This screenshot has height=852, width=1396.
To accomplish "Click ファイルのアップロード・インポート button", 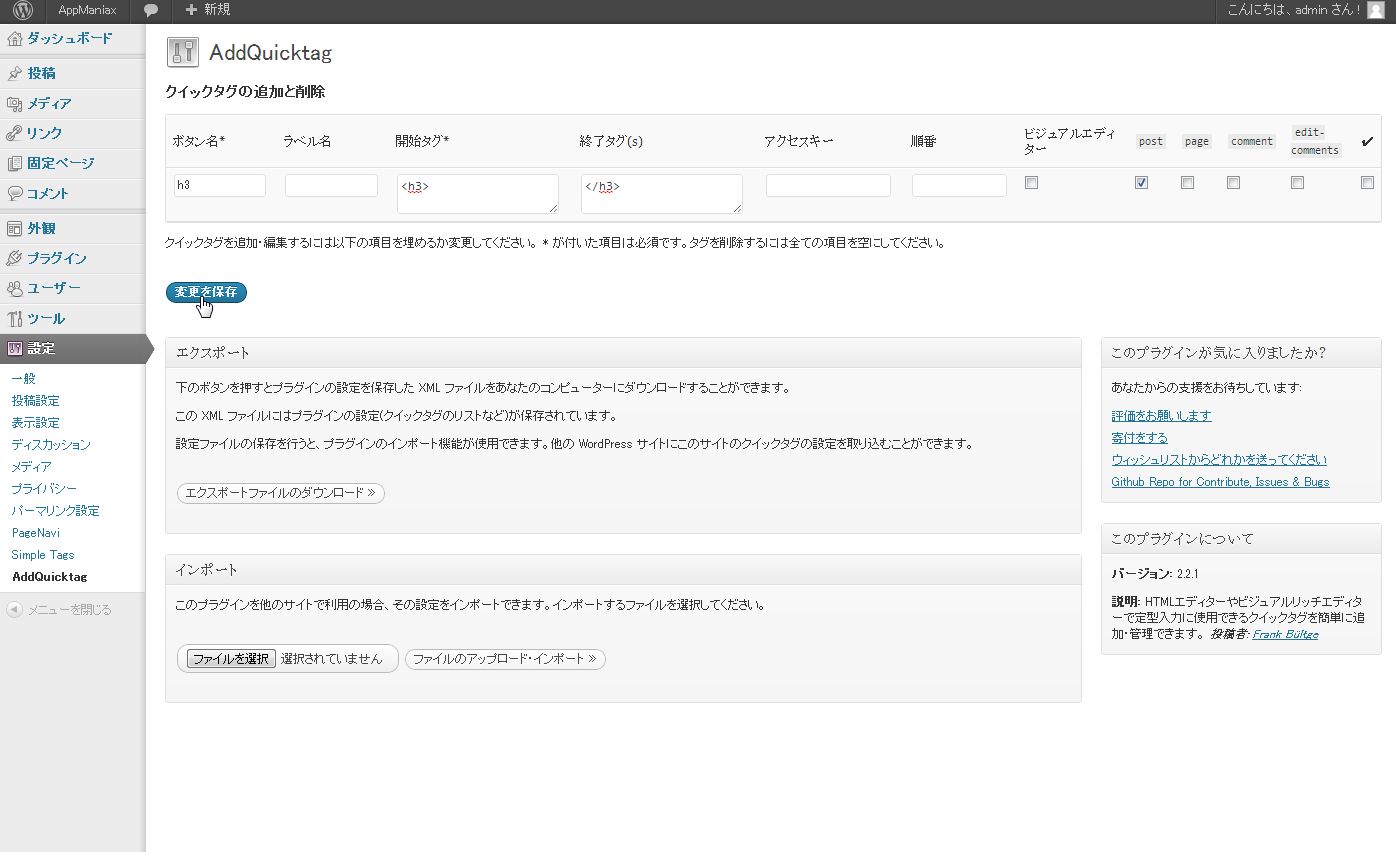I will 505,659.
